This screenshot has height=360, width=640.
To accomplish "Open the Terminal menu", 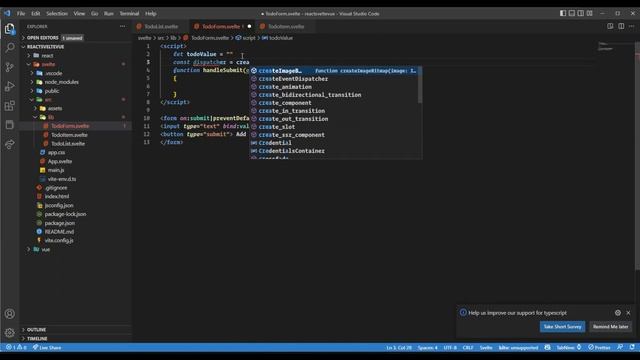I will coord(129,13).
